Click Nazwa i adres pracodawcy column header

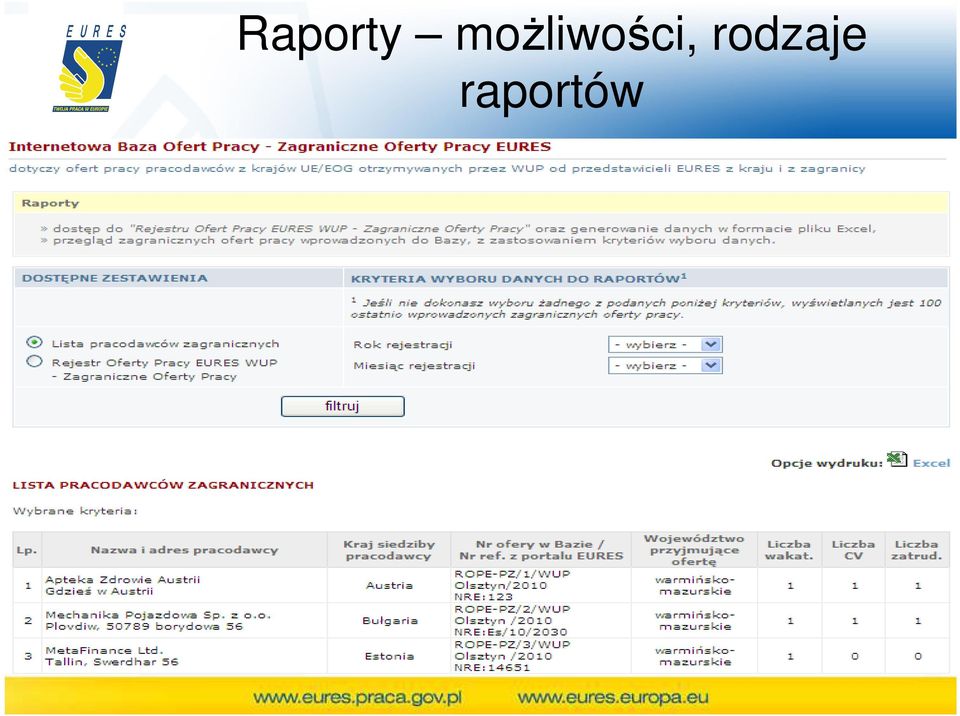click(184, 550)
